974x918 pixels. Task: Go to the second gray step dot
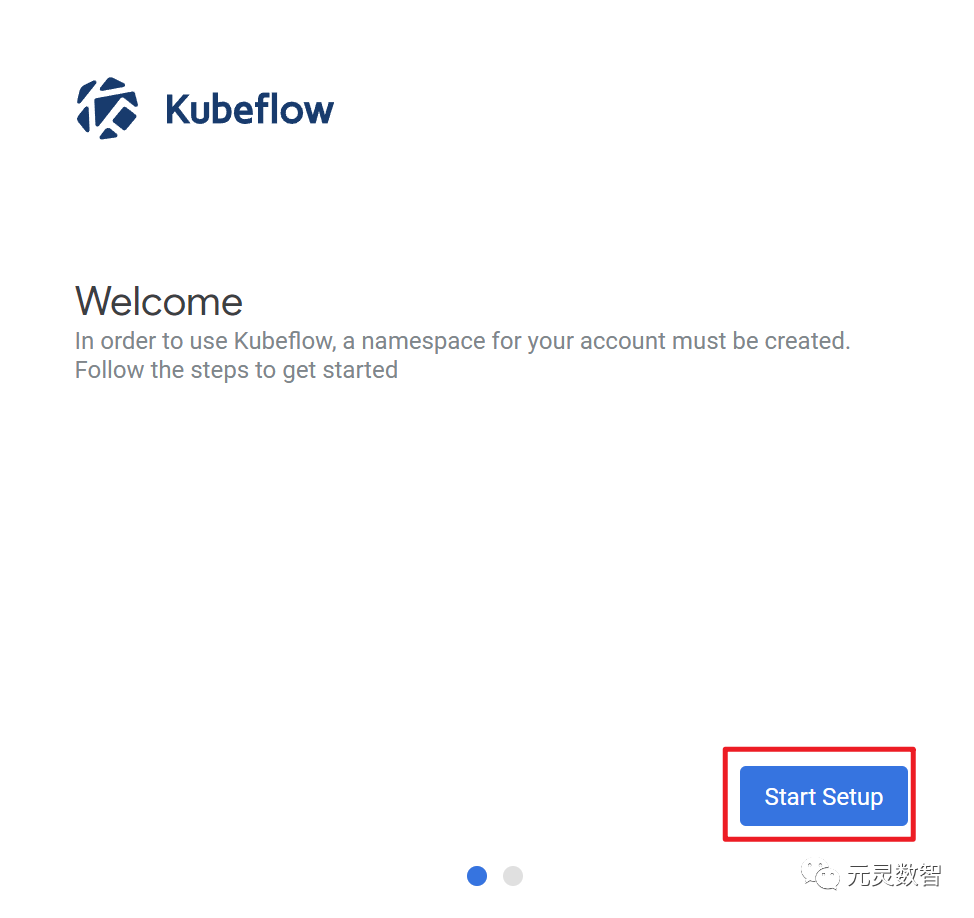click(x=513, y=876)
